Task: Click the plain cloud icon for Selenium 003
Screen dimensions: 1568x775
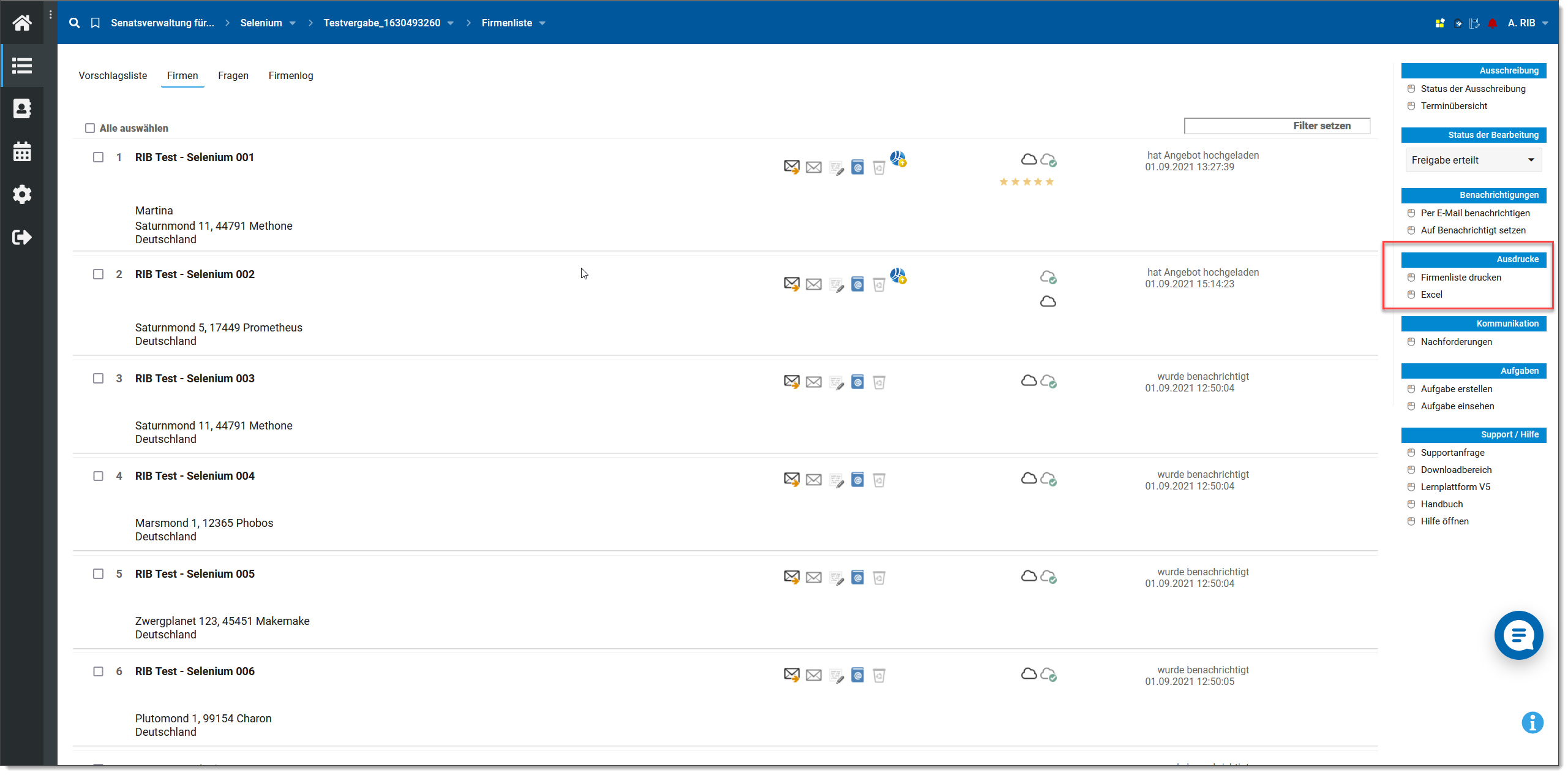Action: click(x=1029, y=380)
